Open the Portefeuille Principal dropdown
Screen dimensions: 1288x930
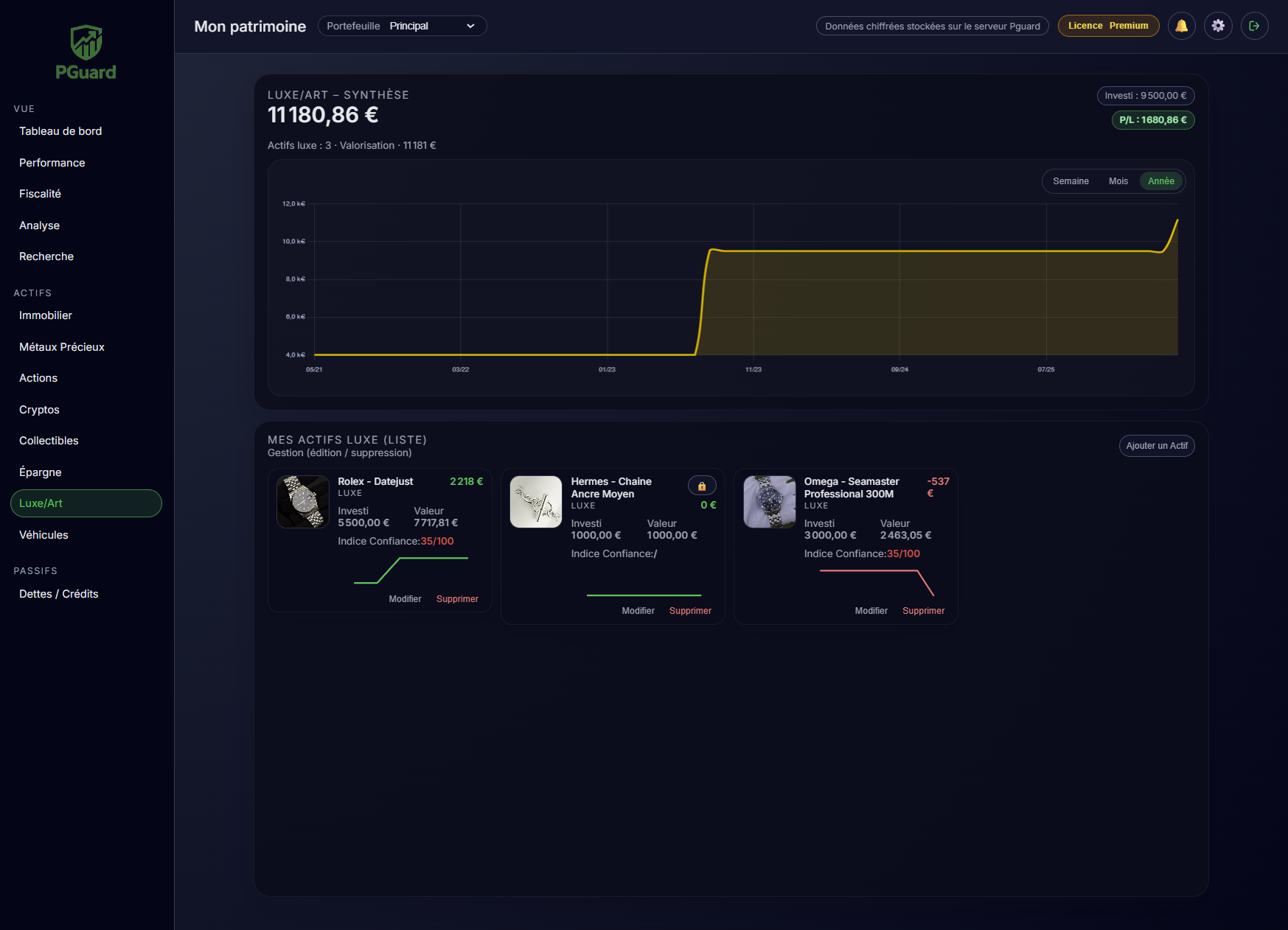coord(402,26)
